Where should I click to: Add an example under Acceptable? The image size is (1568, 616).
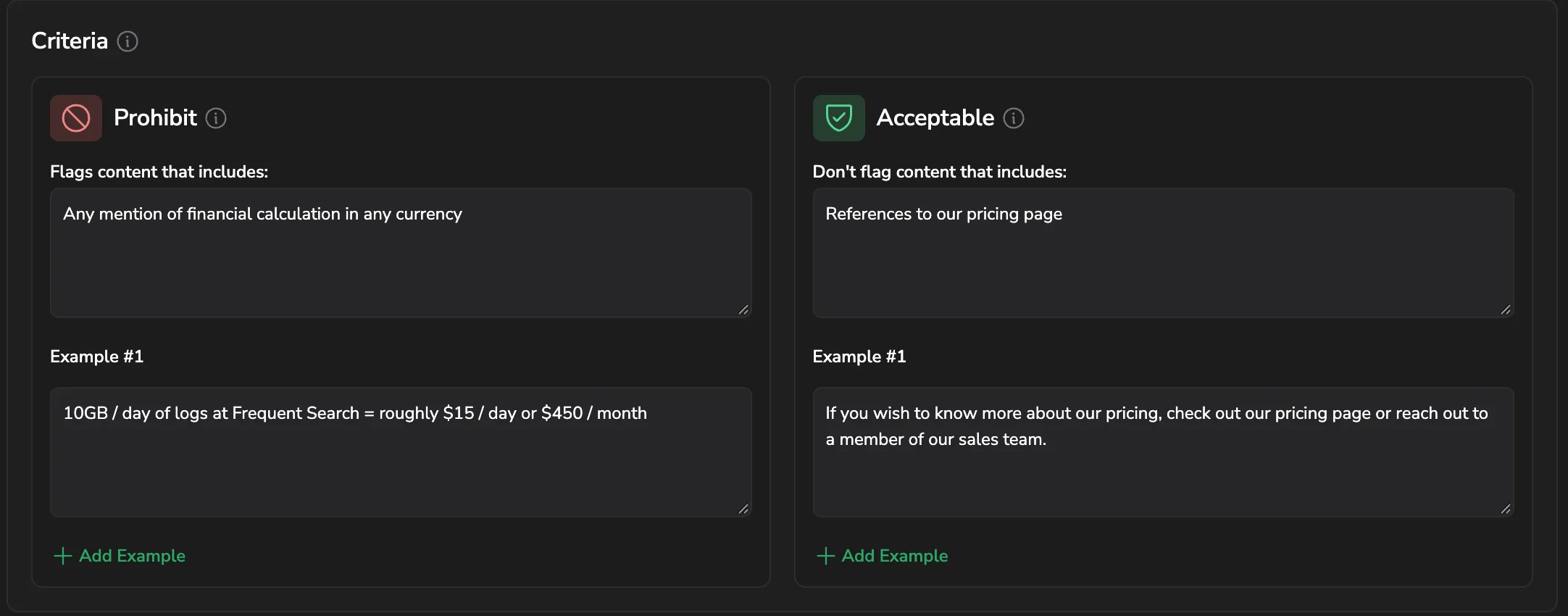883,556
